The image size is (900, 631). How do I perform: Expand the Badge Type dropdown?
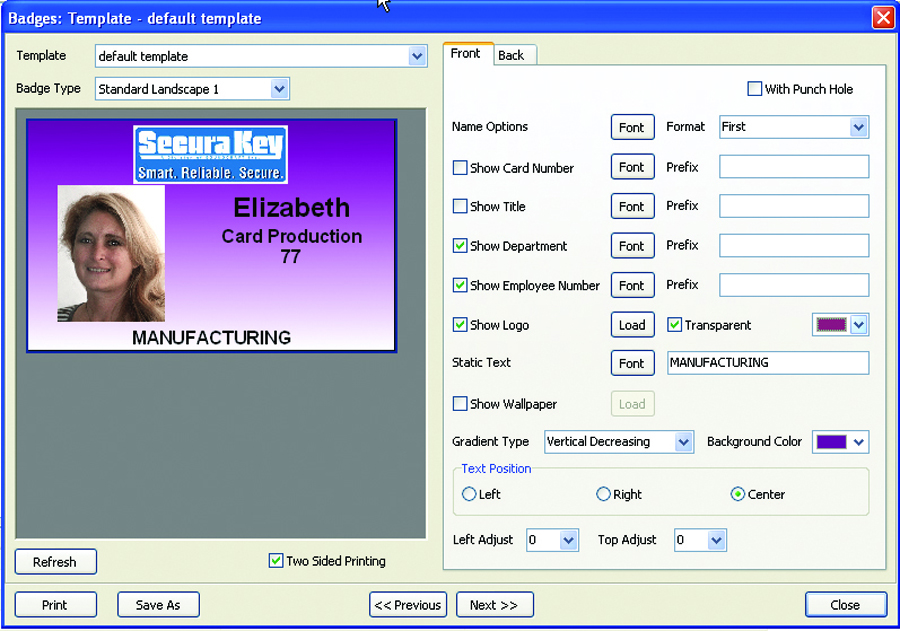279,89
